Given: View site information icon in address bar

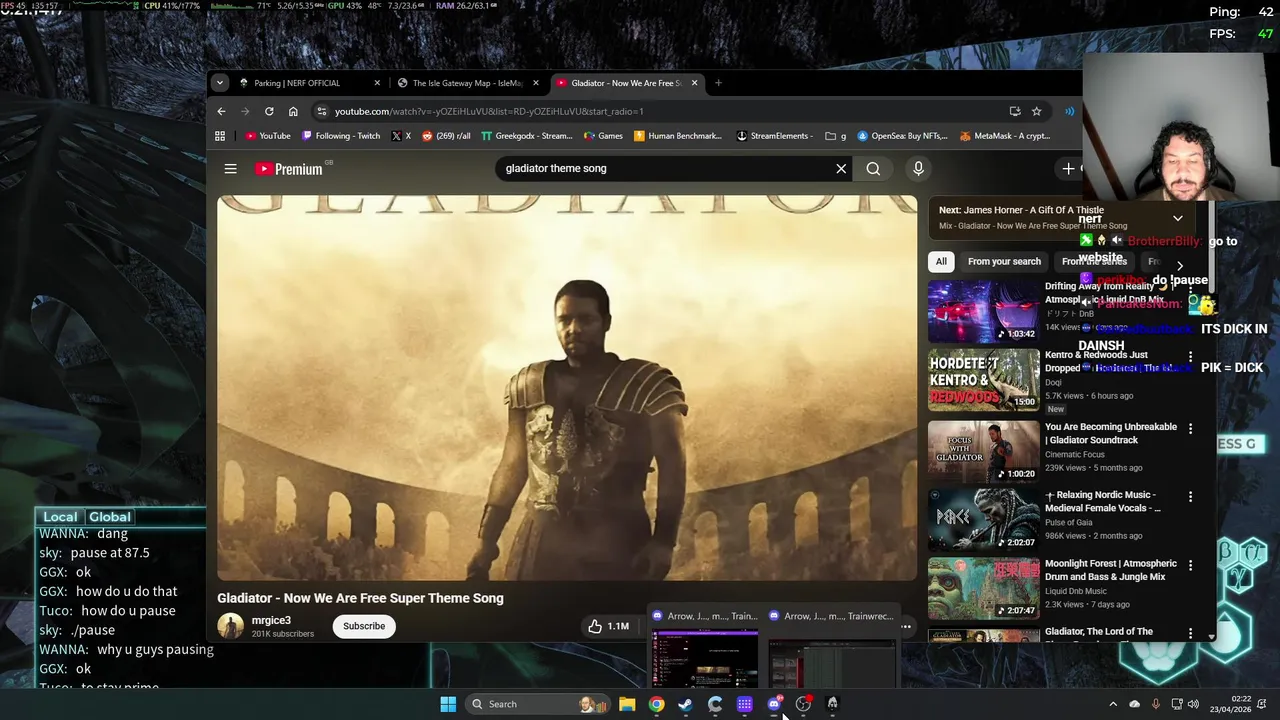Looking at the screenshot, I should [321, 111].
